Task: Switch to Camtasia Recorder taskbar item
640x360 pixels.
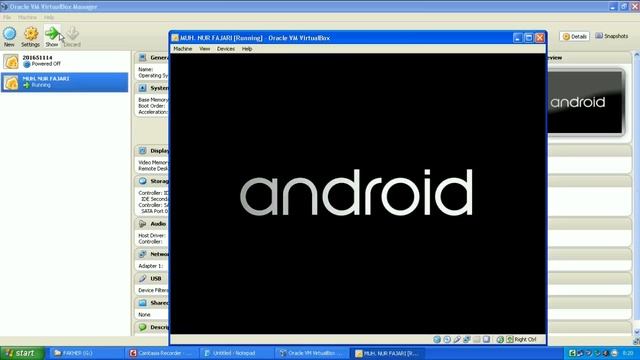Action: (x=162, y=353)
